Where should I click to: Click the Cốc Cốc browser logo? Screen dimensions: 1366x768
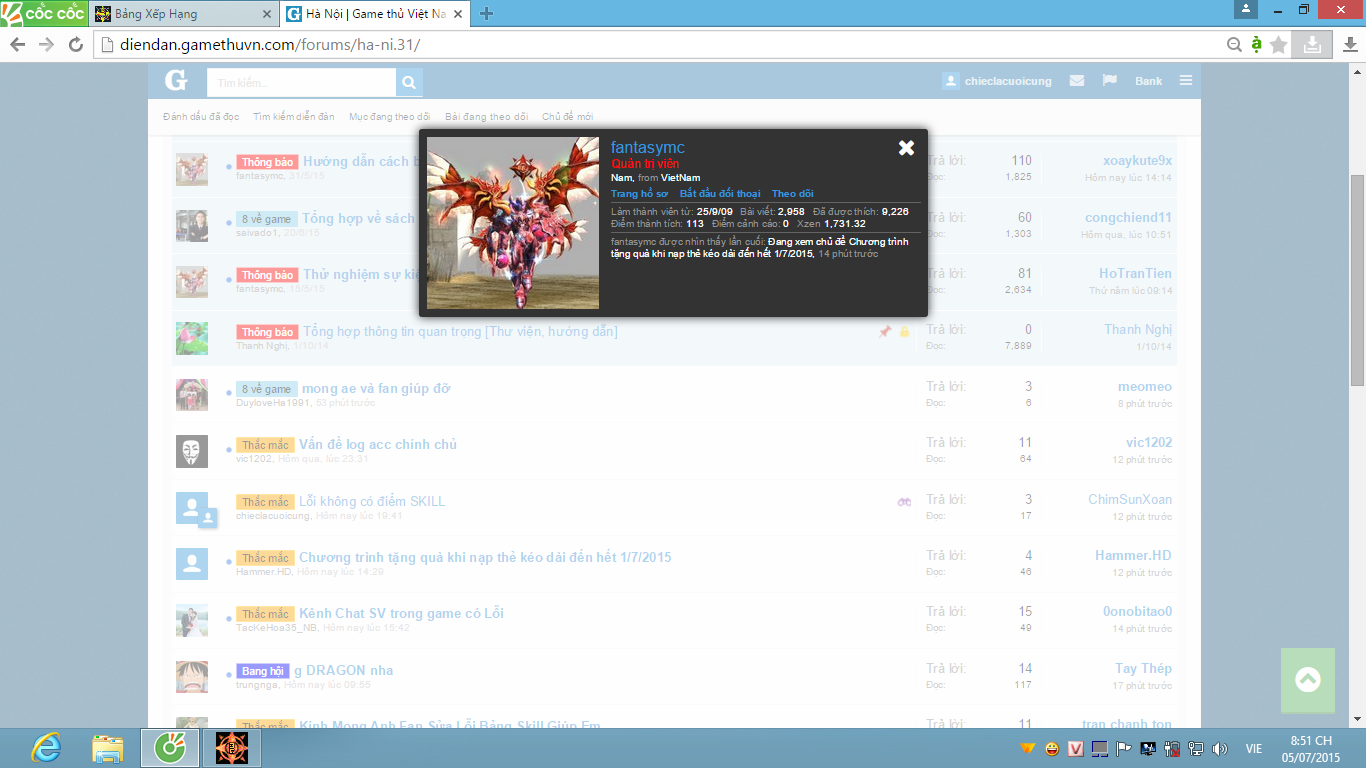tap(43, 12)
